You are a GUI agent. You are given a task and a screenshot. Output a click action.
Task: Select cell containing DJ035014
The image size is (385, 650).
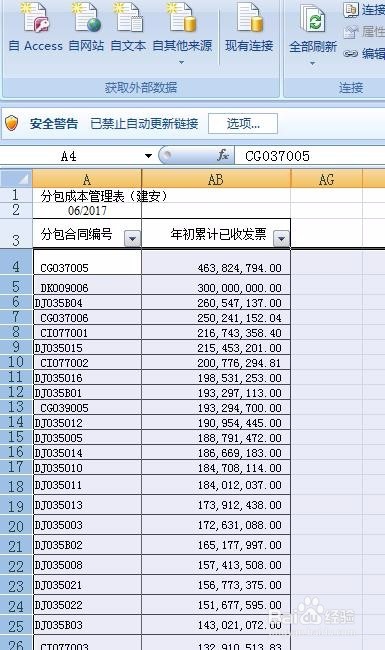tap(87, 452)
